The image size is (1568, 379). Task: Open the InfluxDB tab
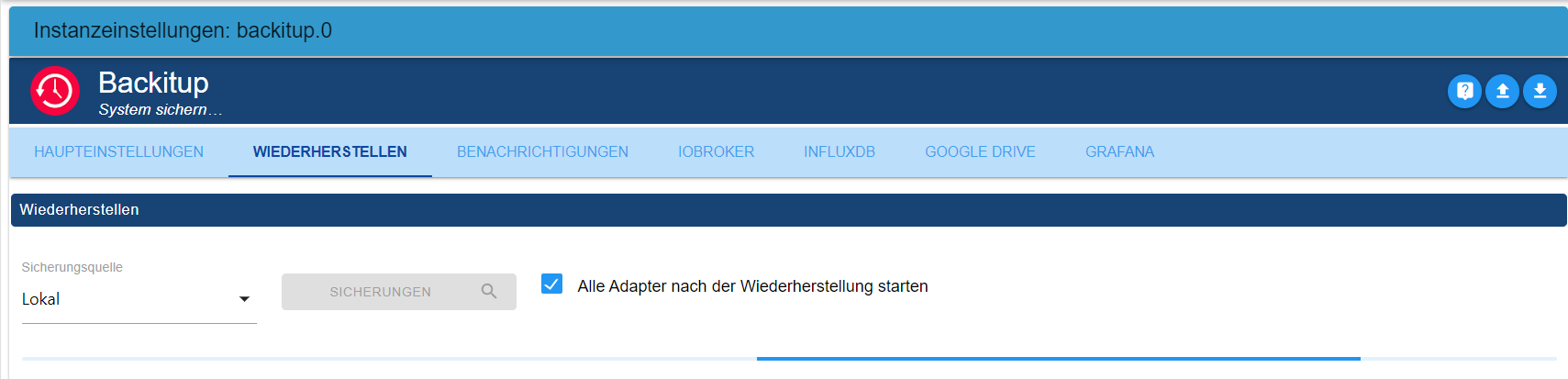tap(840, 152)
